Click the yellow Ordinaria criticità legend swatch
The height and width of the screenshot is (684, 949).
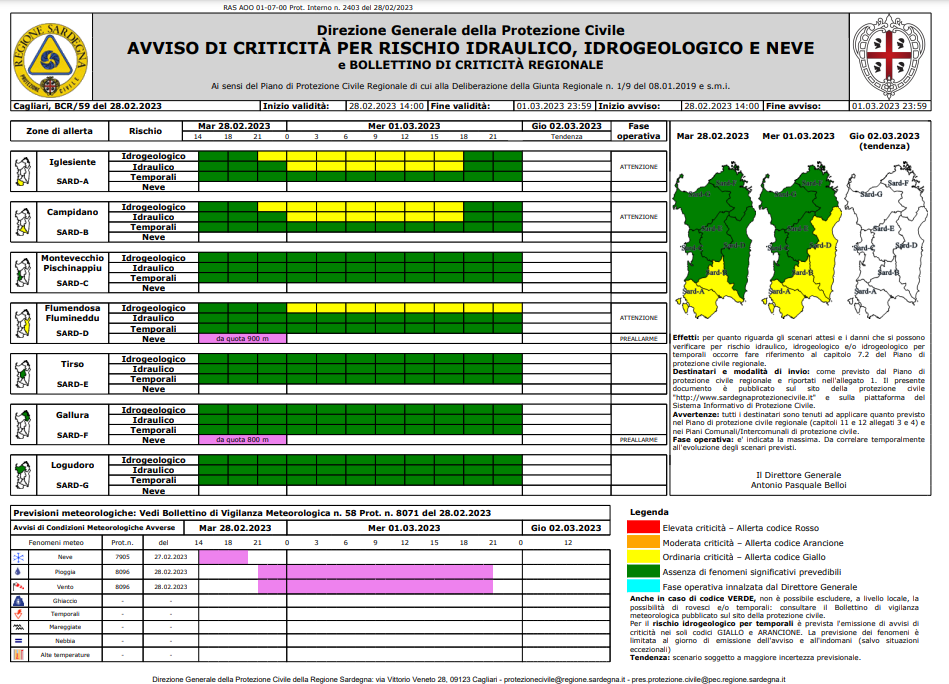click(x=643, y=556)
